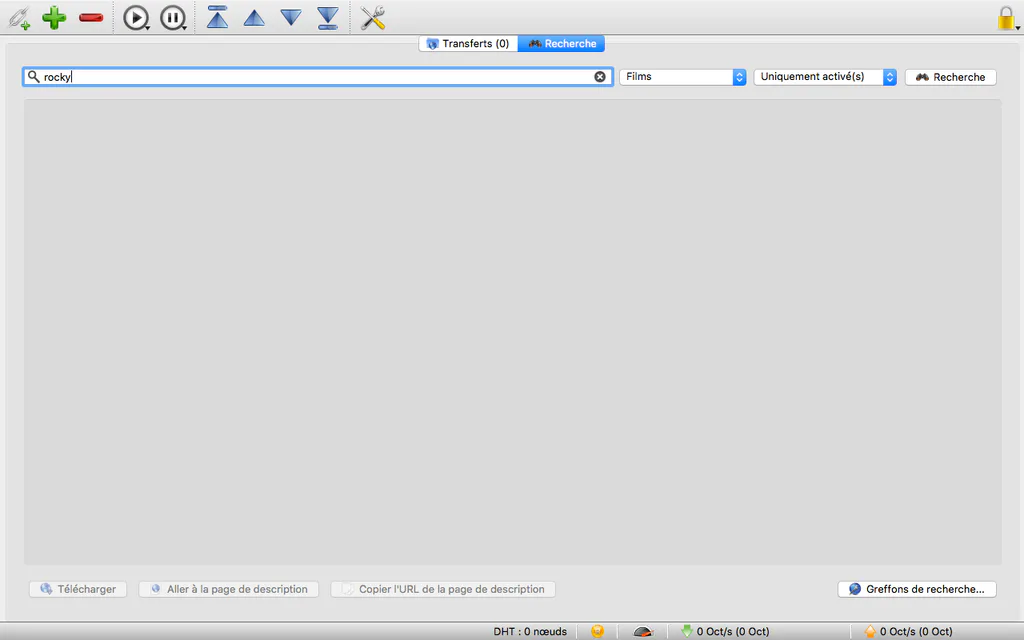The width and height of the screenshot is (1024, 640).
Task: Click the add torrent link icon
Action: (19, 18)
